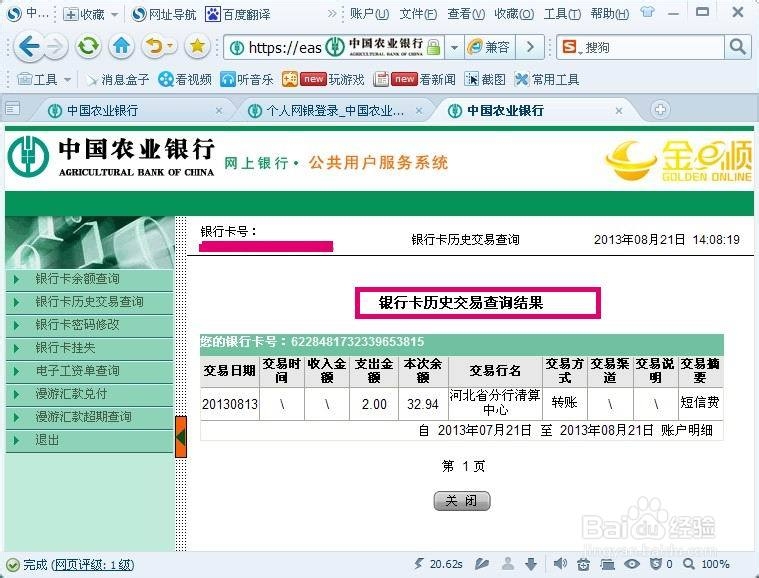This screenshot has width=759, height=578.
Task: Expand the undo button dropdown arrow
Action: pos(171,46)
